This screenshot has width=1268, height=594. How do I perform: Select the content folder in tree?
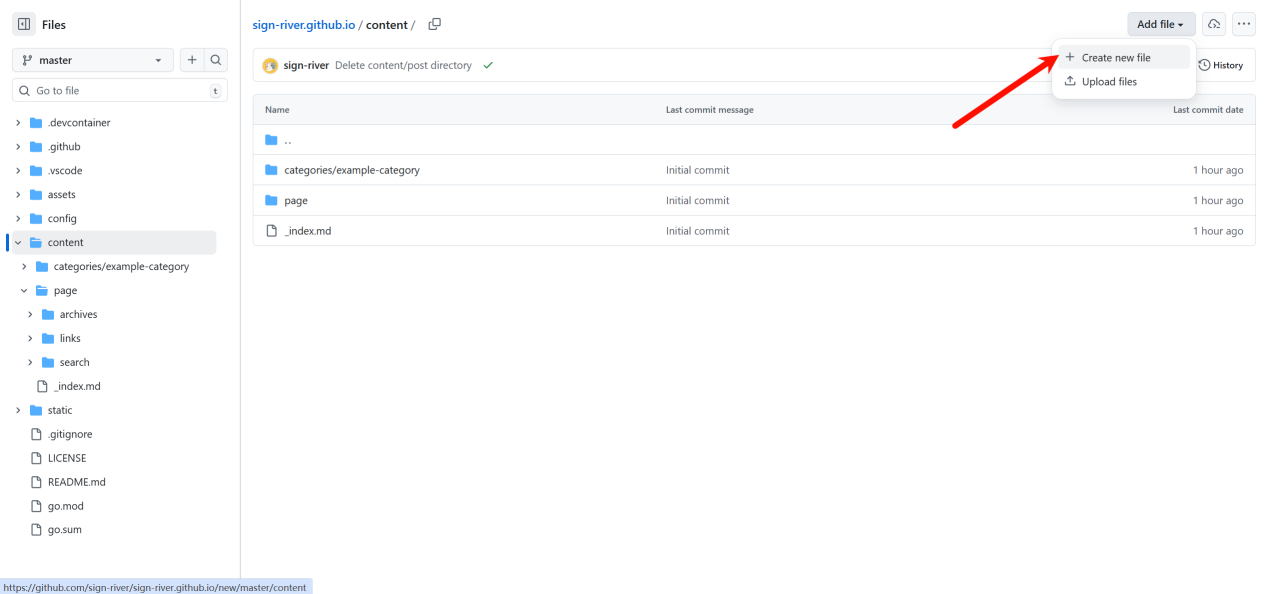(x=66, y=243)
